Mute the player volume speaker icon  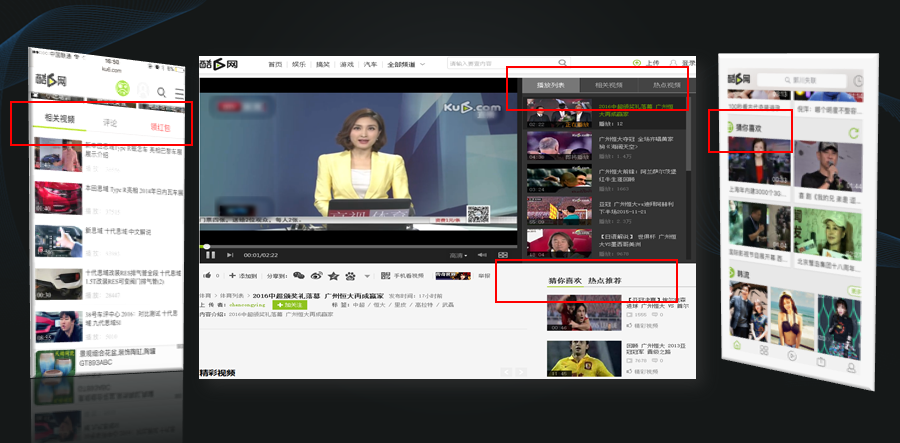(x=482, y=255)
